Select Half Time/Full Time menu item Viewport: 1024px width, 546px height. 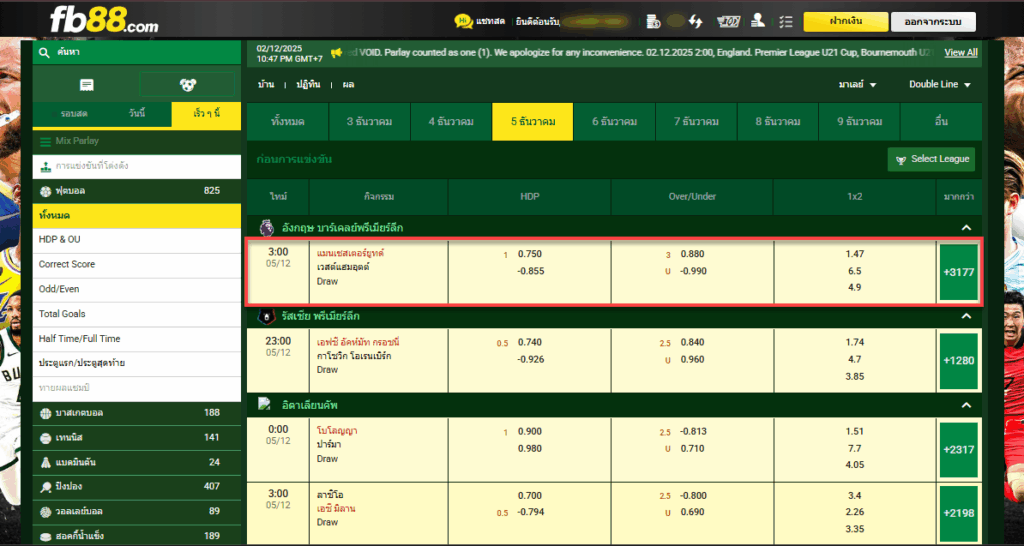click(136, 339)
